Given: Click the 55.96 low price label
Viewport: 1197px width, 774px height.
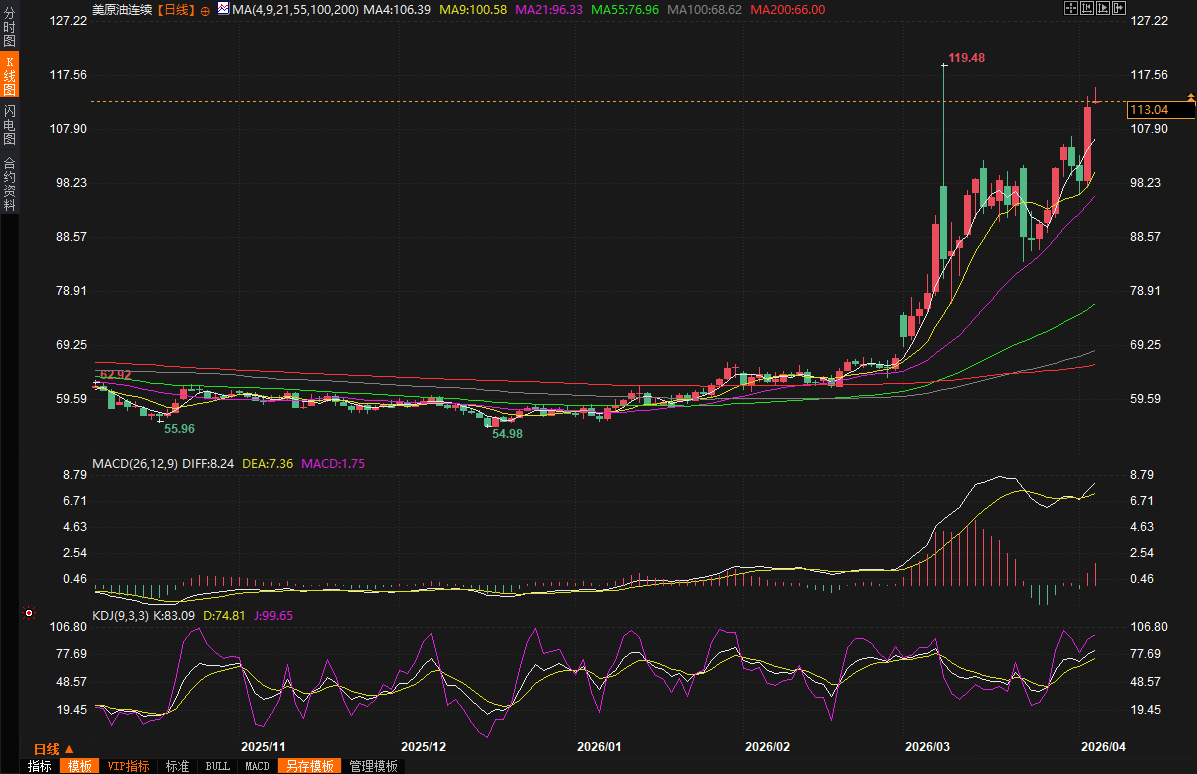Looking at the screenshot, I should click(179, 429).
